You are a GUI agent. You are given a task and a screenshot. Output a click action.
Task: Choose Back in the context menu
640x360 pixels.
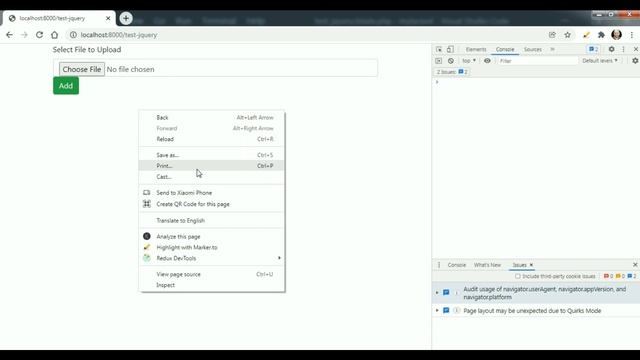pyautogui.click(x=212, y=118)
